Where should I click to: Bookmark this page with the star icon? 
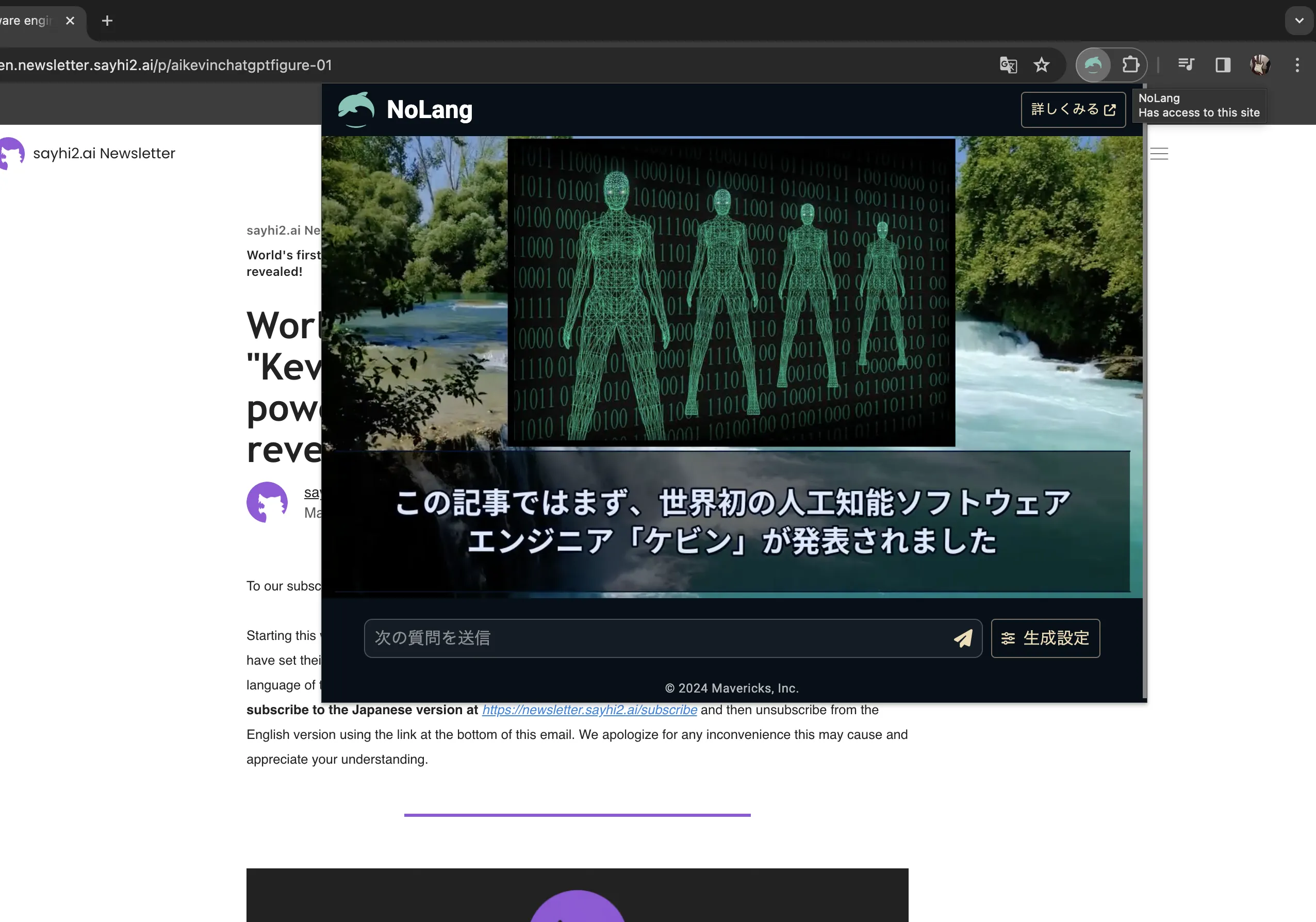point(1042,65)
